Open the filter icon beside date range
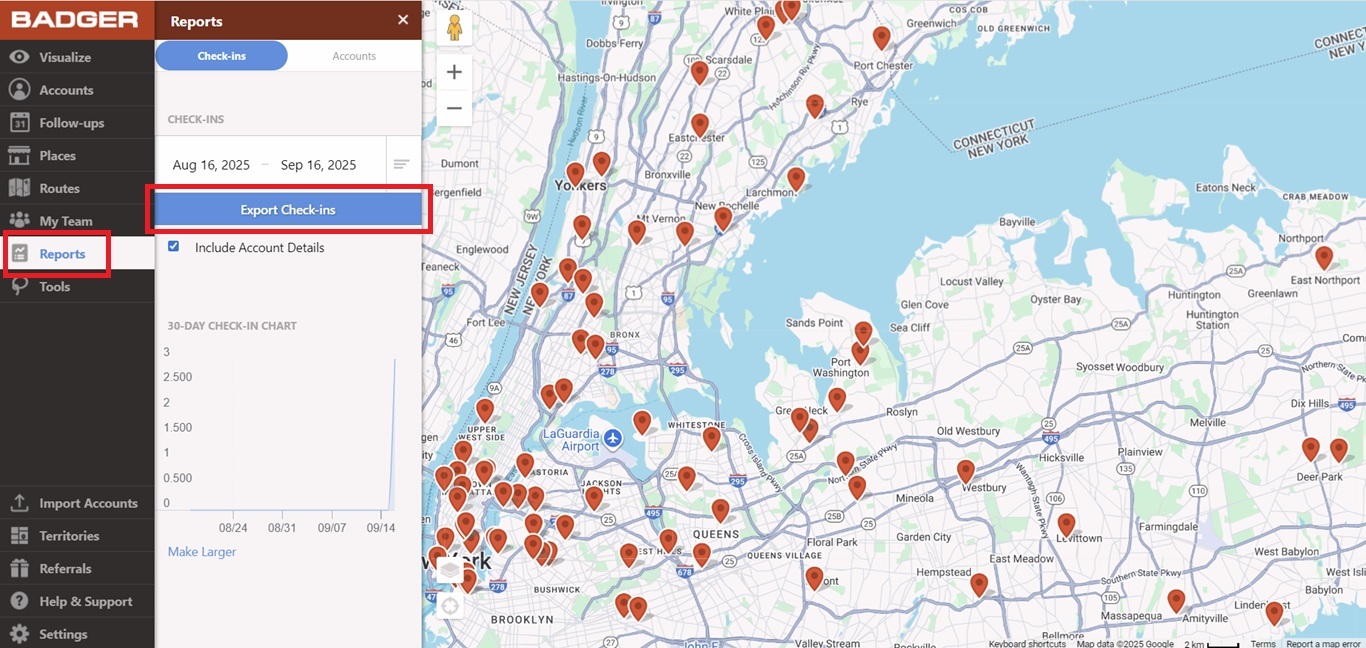The width and height of the screenshot is (1366, 648). [401, 164]
